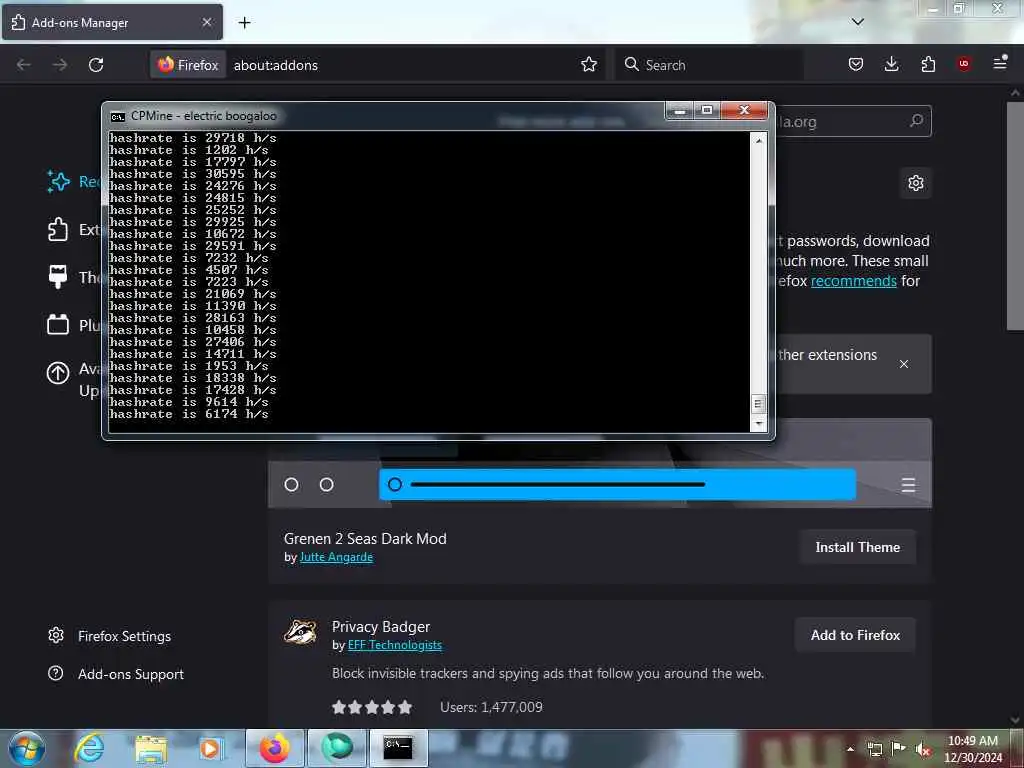This screenshot has height=768, width=1024.
Task: Click the uBlock Origin toolbar icon
Action: pos(964,64)
